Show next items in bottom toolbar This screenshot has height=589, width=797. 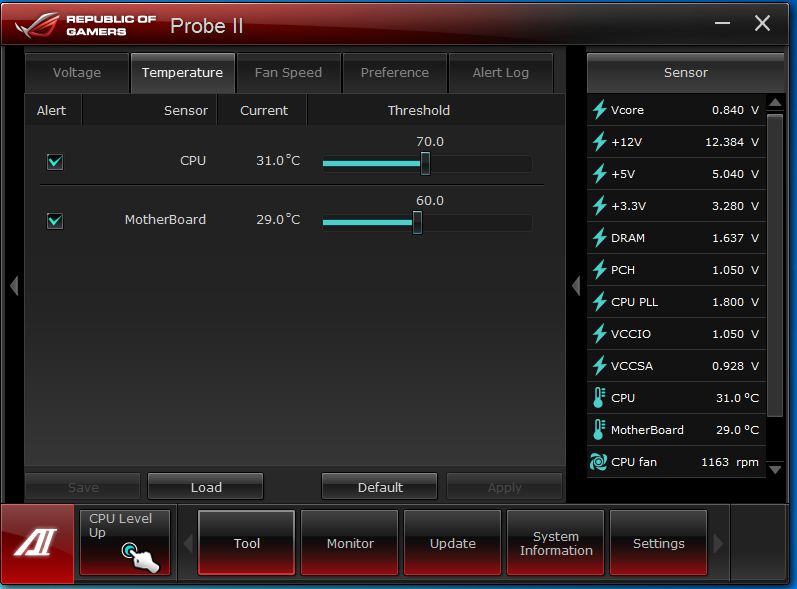coord(718,543)
